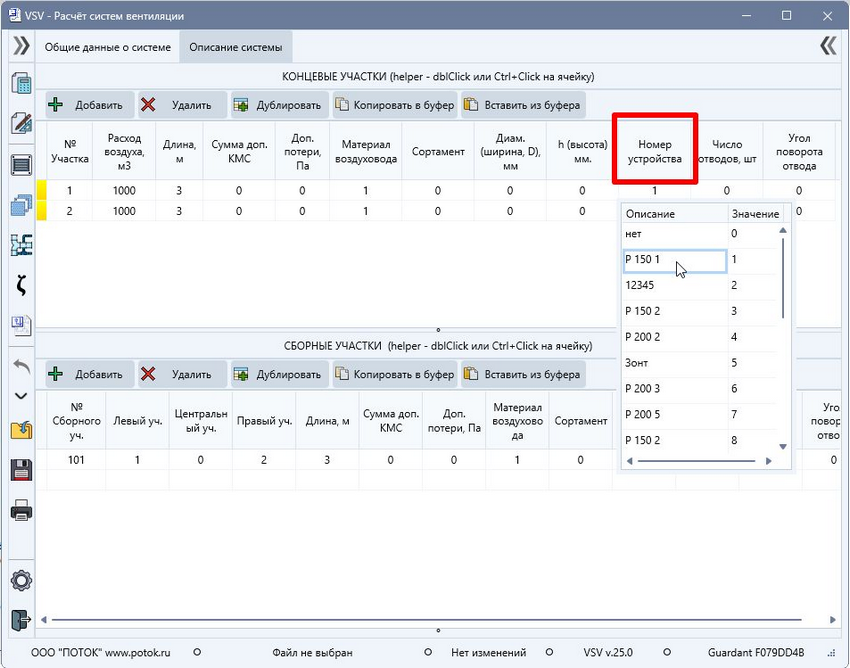Click Guardant F079DD4B in the status bar

click(756, 652)
